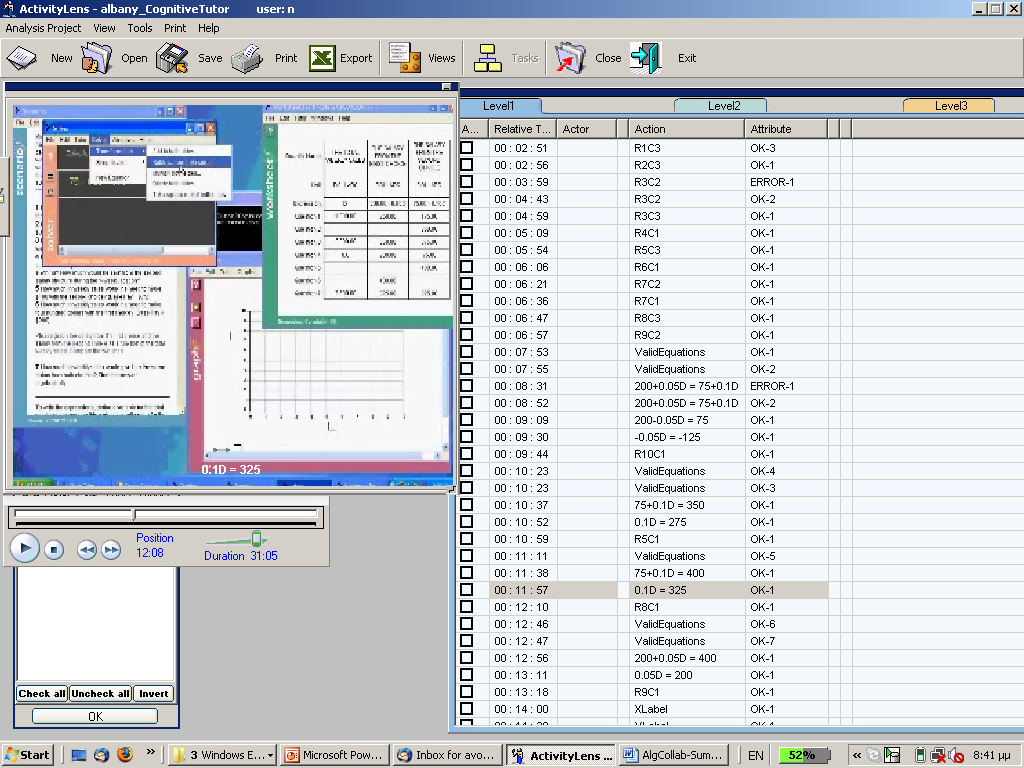
Task: Select the Level1 tab
Action: coord(499,106)
